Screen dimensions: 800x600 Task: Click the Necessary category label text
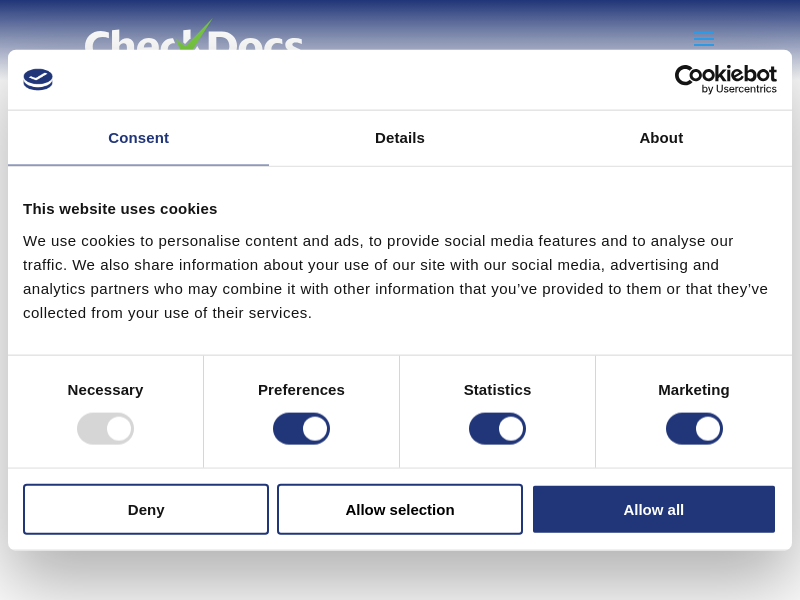[105, 390]
